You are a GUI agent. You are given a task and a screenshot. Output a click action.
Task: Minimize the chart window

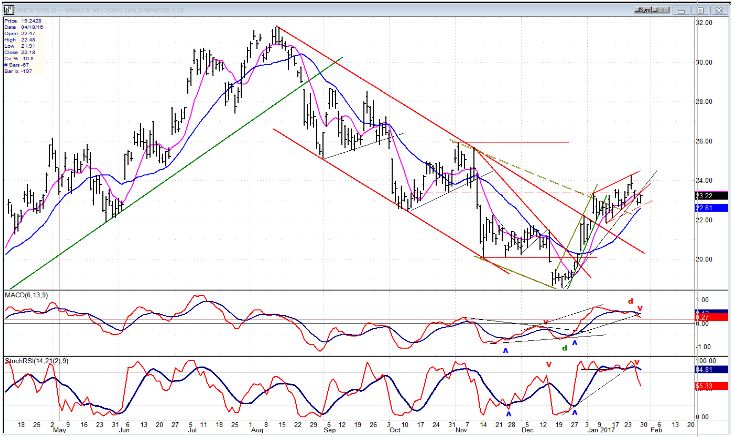[685, 10]
